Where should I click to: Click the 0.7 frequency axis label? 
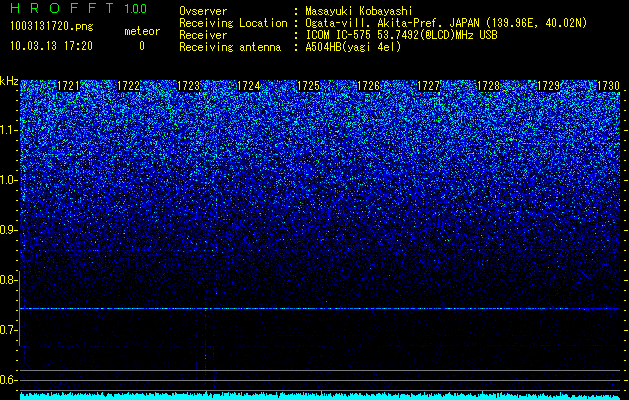point(9,330)
